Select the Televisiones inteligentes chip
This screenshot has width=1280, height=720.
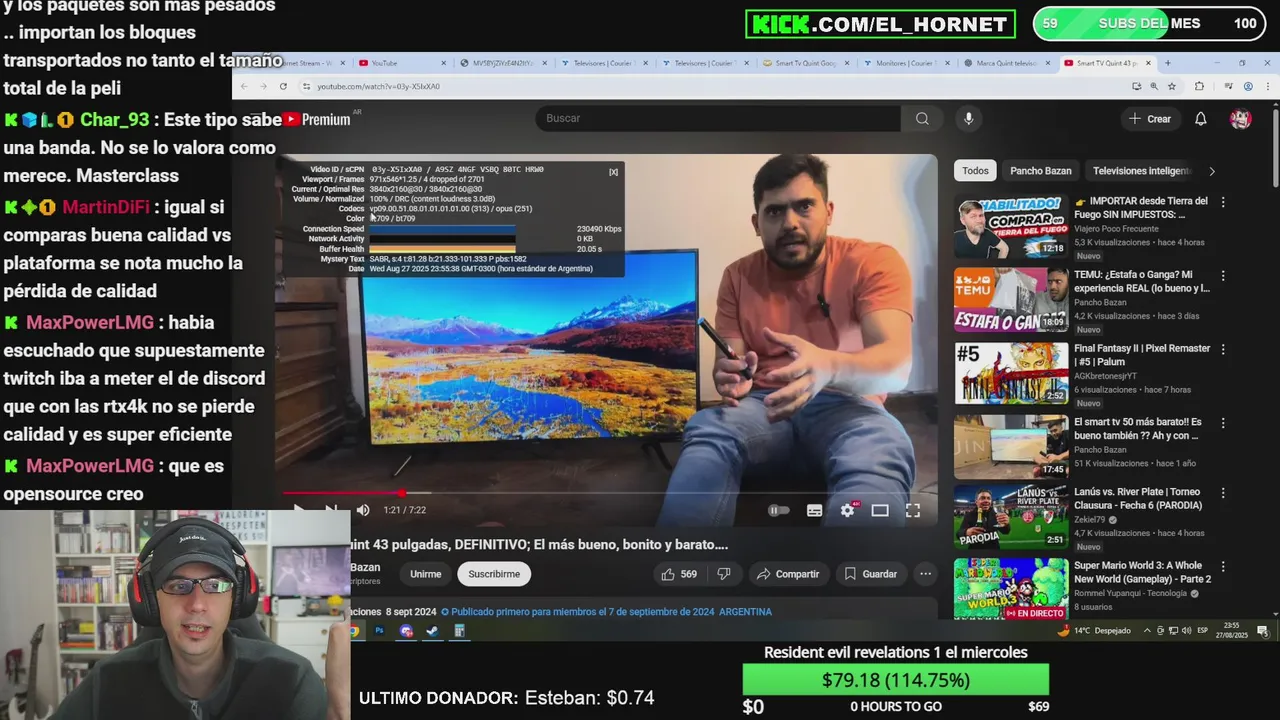pyautogui.click(x=1141, y=171)
